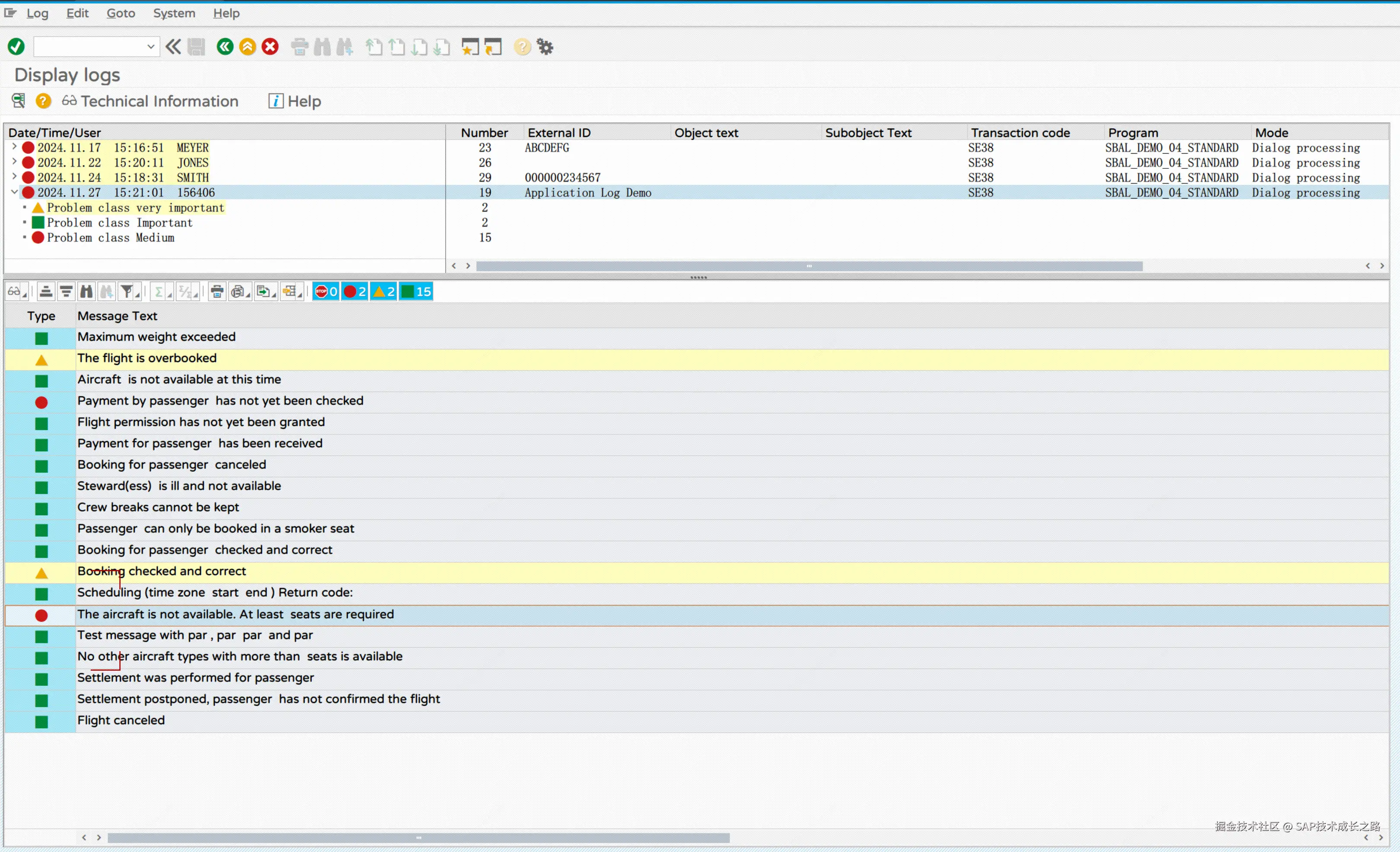Click the green Enter checkmark icon
This screenshot has height=852, width=1400.
[16, 47]
